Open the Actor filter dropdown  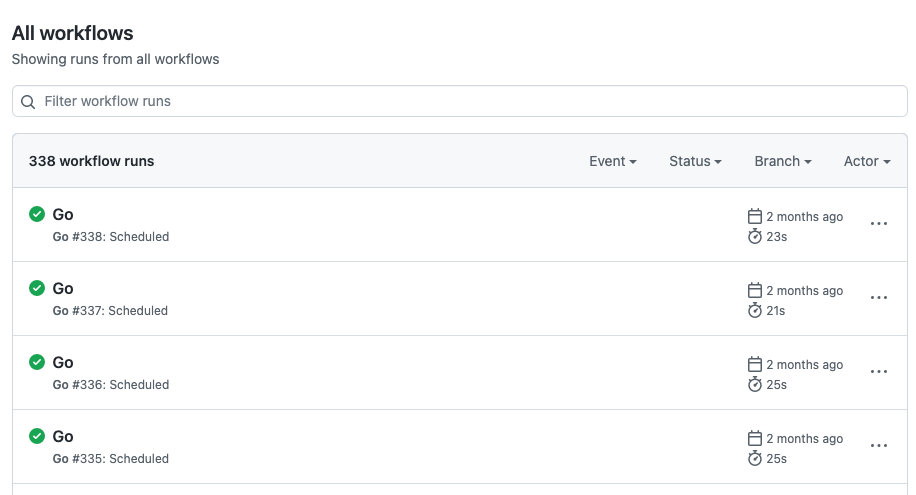pyautogui.click(x=867, y=161)
